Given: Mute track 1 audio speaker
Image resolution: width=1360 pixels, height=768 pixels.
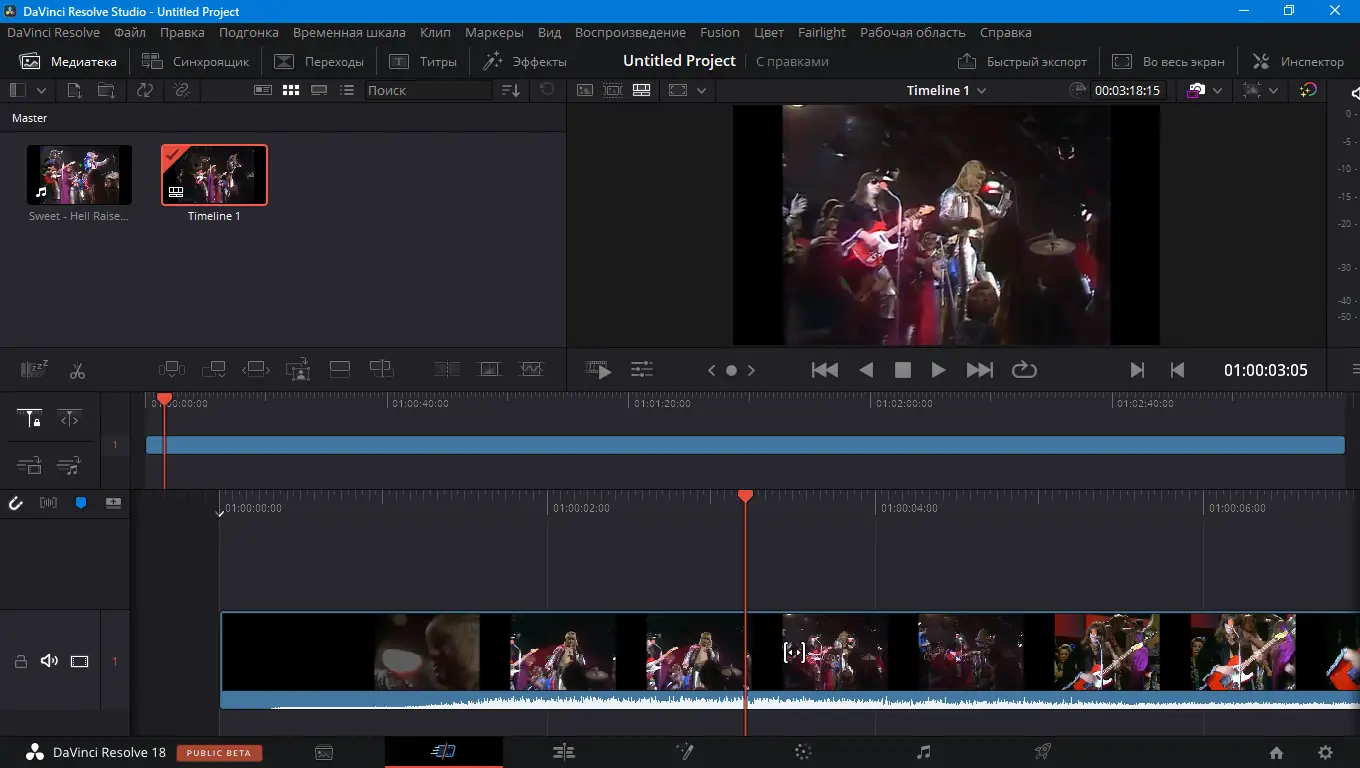Looking at the screenshot, I should (49, 661).
